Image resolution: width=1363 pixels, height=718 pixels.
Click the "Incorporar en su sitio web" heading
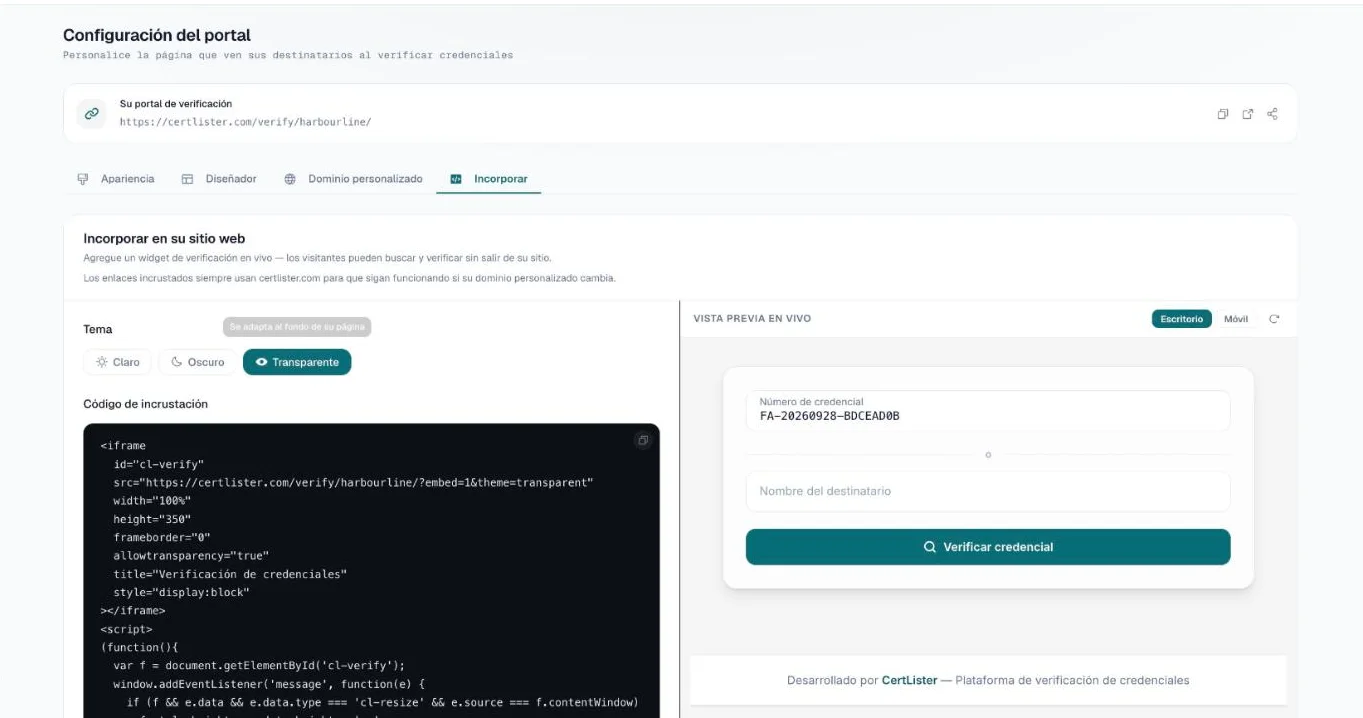pyautogui.click(x=164, y=239)
